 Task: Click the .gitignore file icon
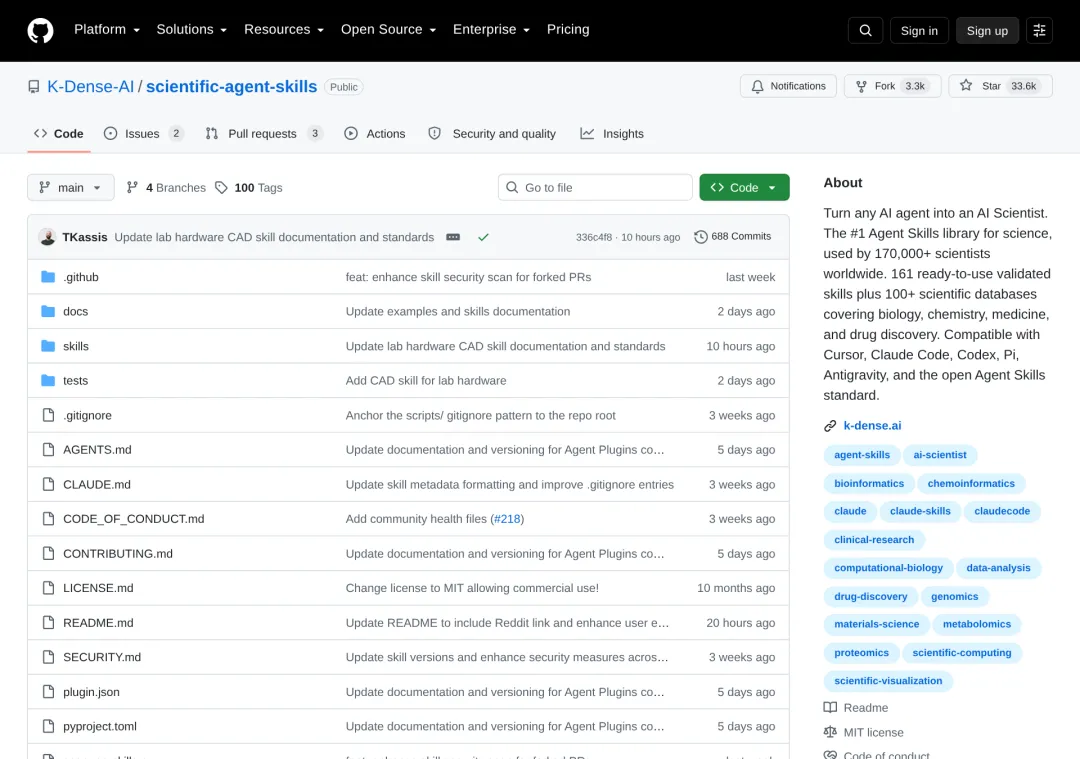pyautogui.click(x=48, y=415)
